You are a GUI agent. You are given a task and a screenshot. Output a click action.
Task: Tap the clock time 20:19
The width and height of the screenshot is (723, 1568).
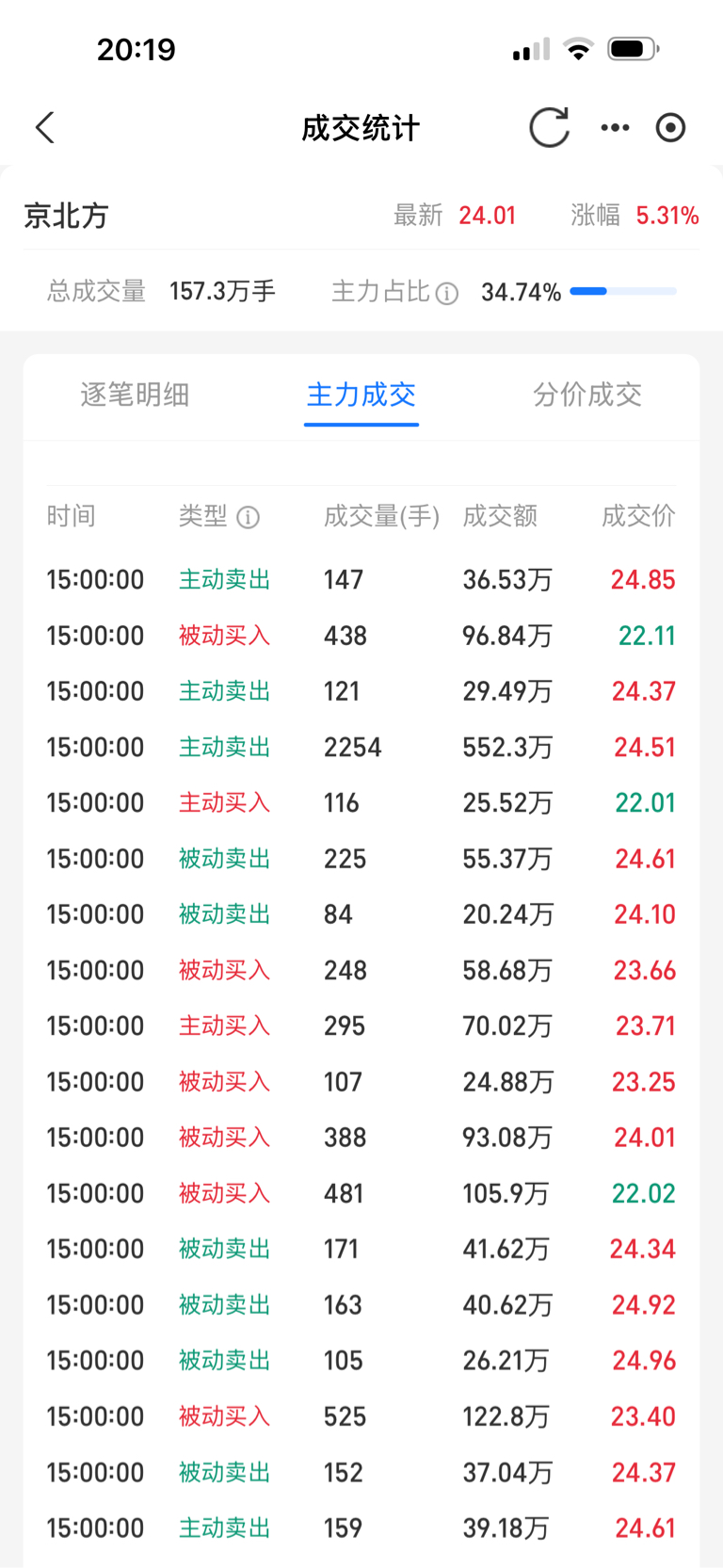click(x=137, y=49)
